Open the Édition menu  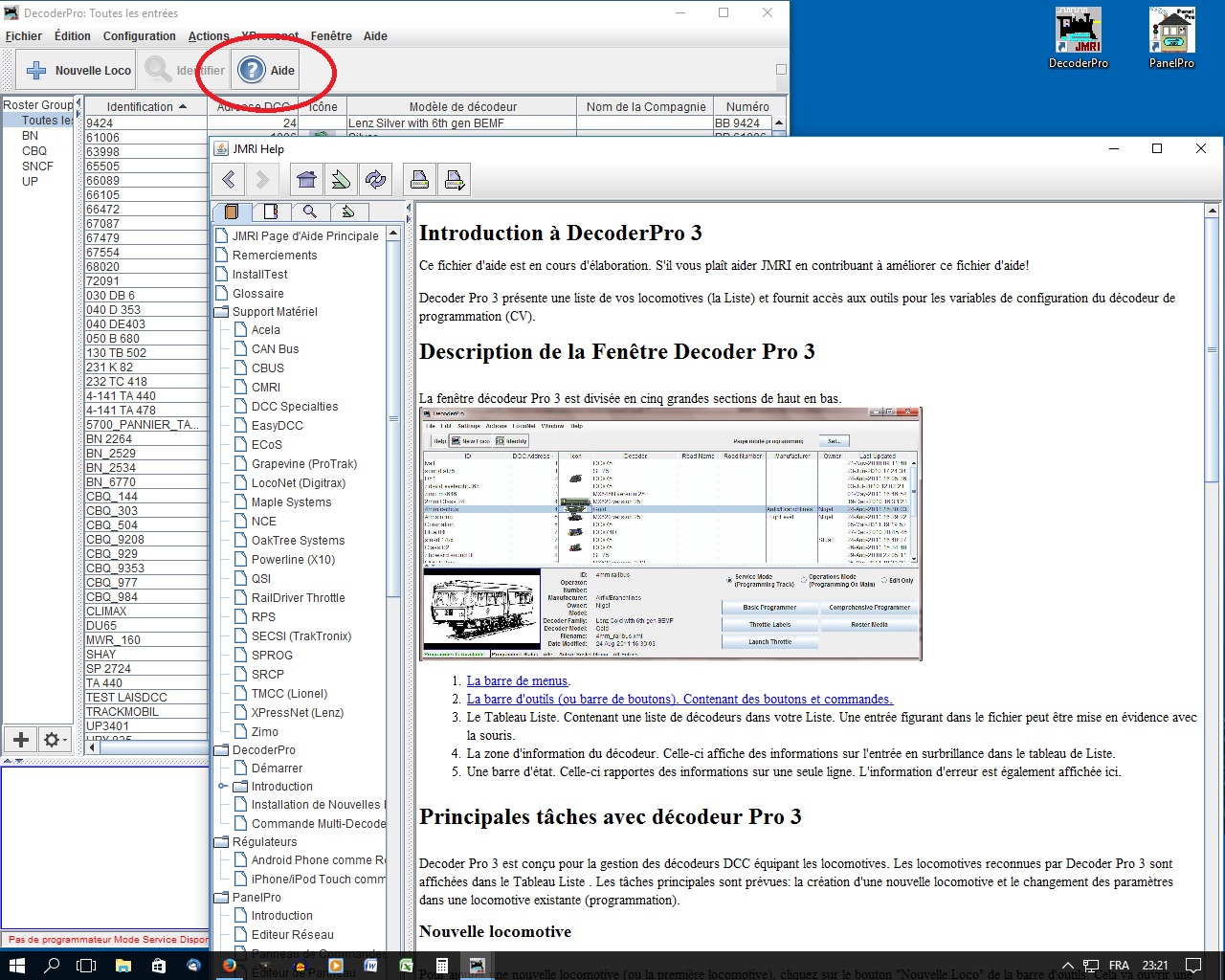(x=73, y=36)
